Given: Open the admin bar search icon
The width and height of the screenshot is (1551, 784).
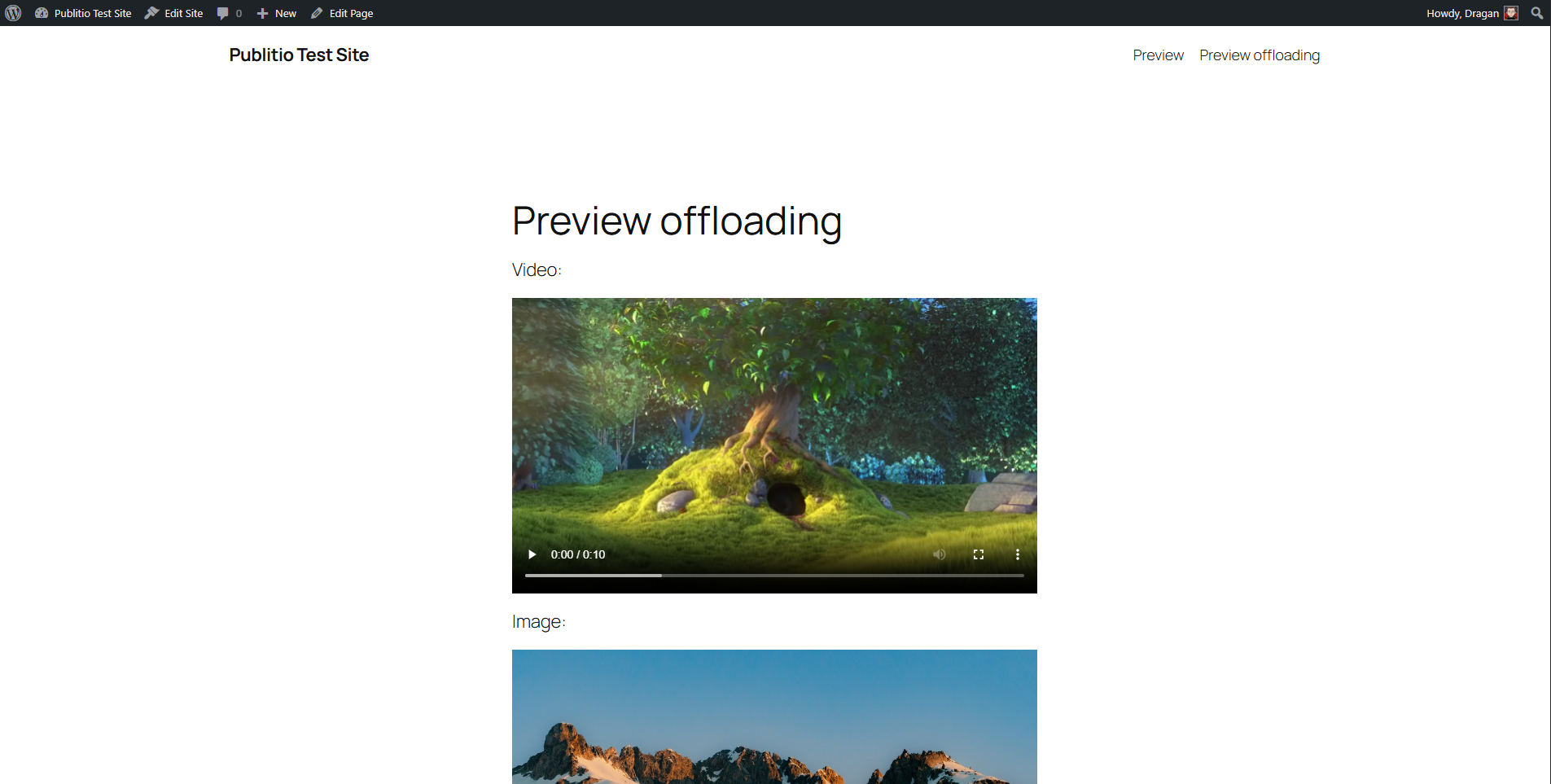Looking at the screenshot, I should point(1537,13).
